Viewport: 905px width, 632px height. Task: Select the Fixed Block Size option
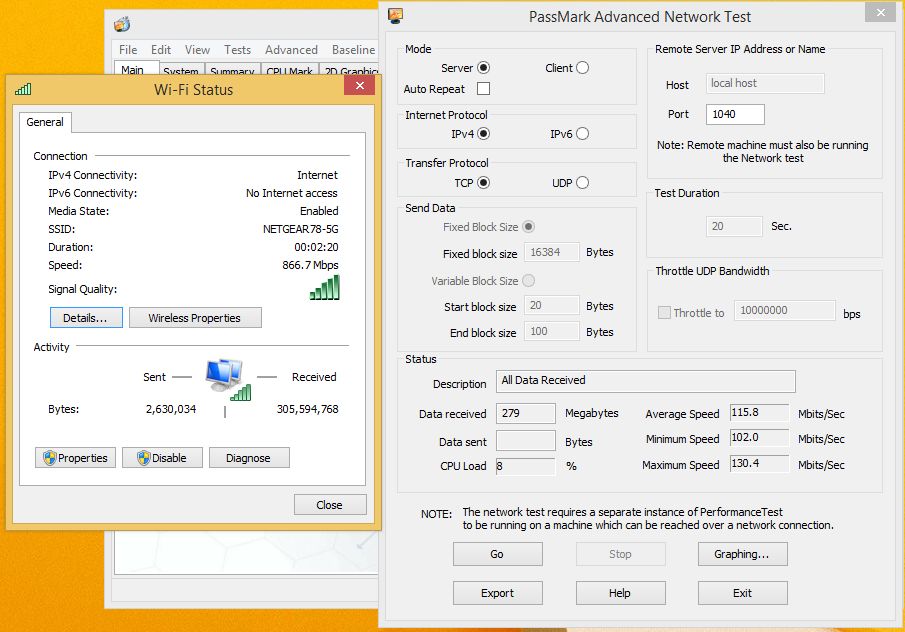[x=528, y=227]
